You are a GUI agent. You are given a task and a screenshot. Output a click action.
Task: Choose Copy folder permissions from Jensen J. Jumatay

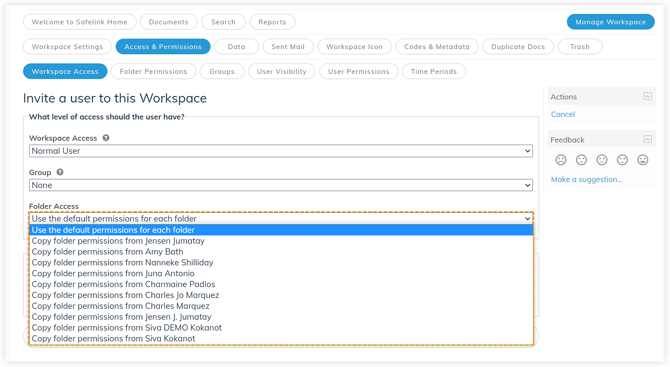click(x=281, y=317)
